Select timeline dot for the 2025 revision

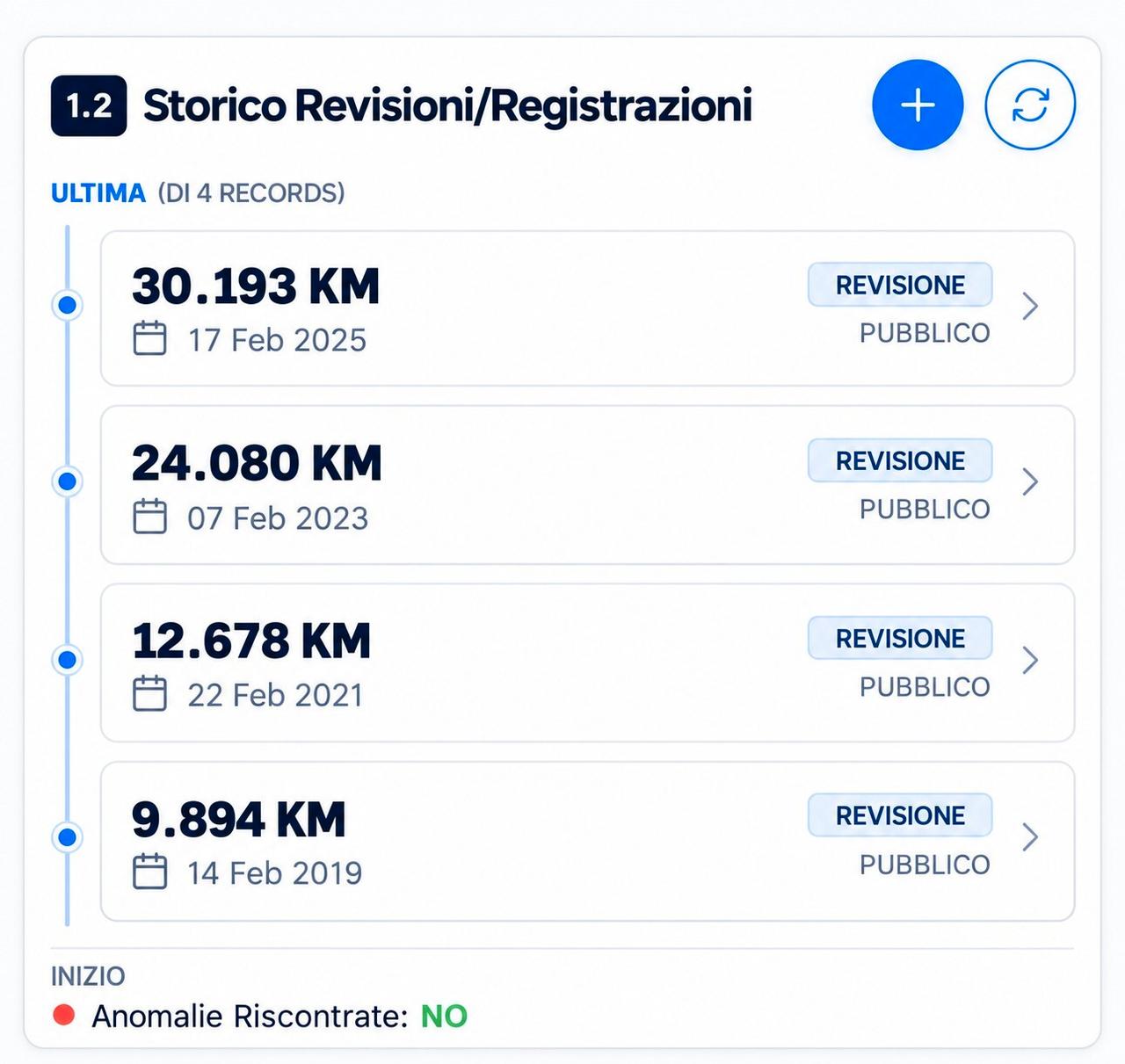67,306
